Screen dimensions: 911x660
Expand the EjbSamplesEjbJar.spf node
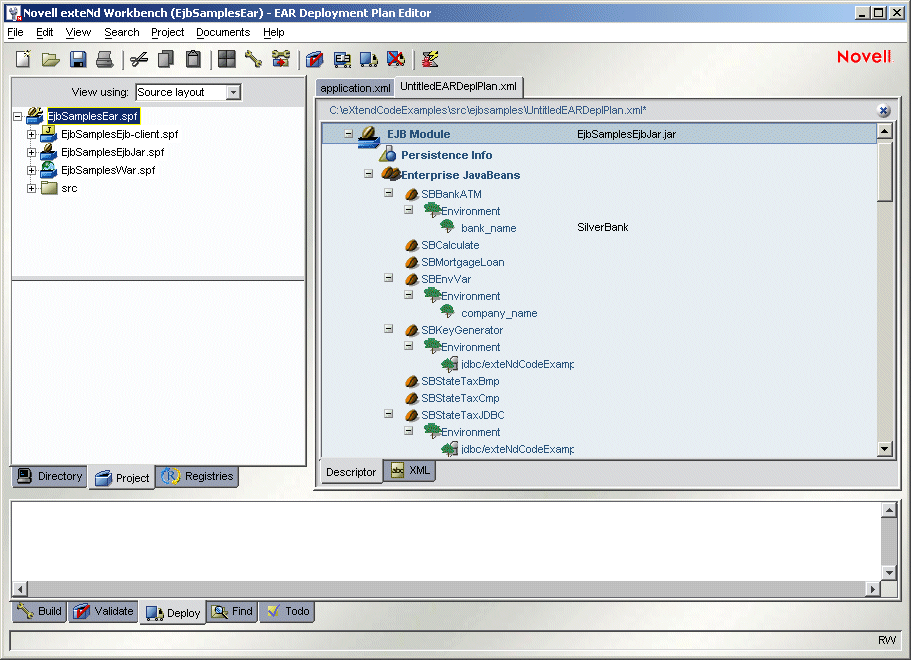(31, 153)
